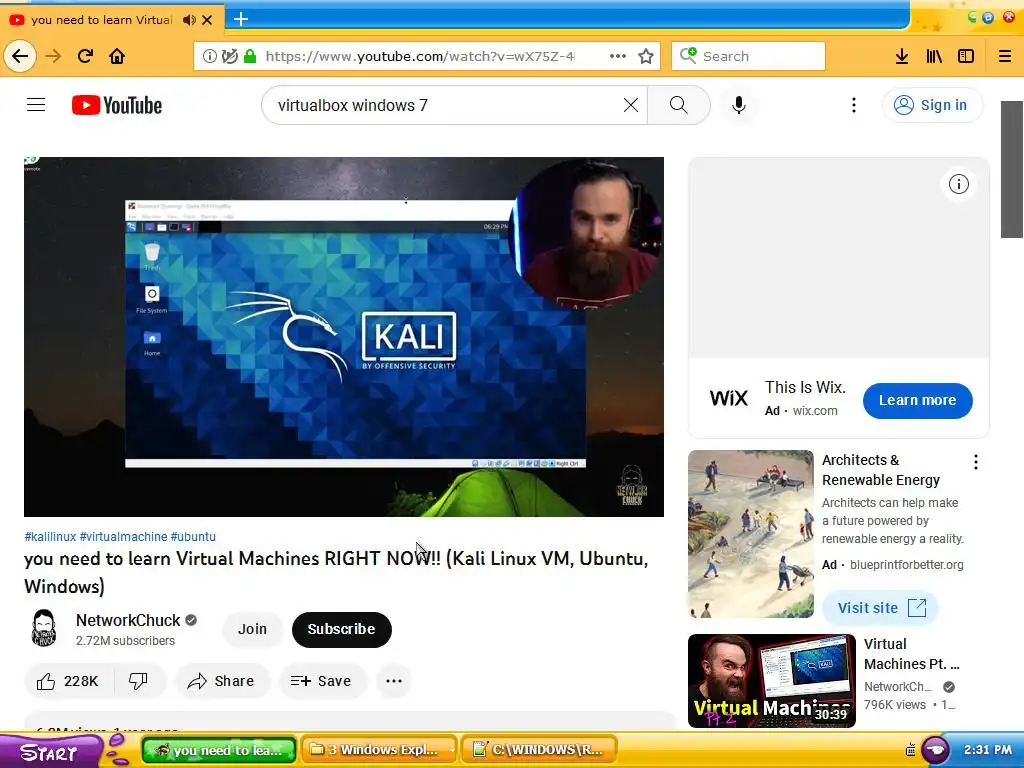
Task: Reload the page with the refresh icon
Action: pyautogui.click(x=86, y=56)
